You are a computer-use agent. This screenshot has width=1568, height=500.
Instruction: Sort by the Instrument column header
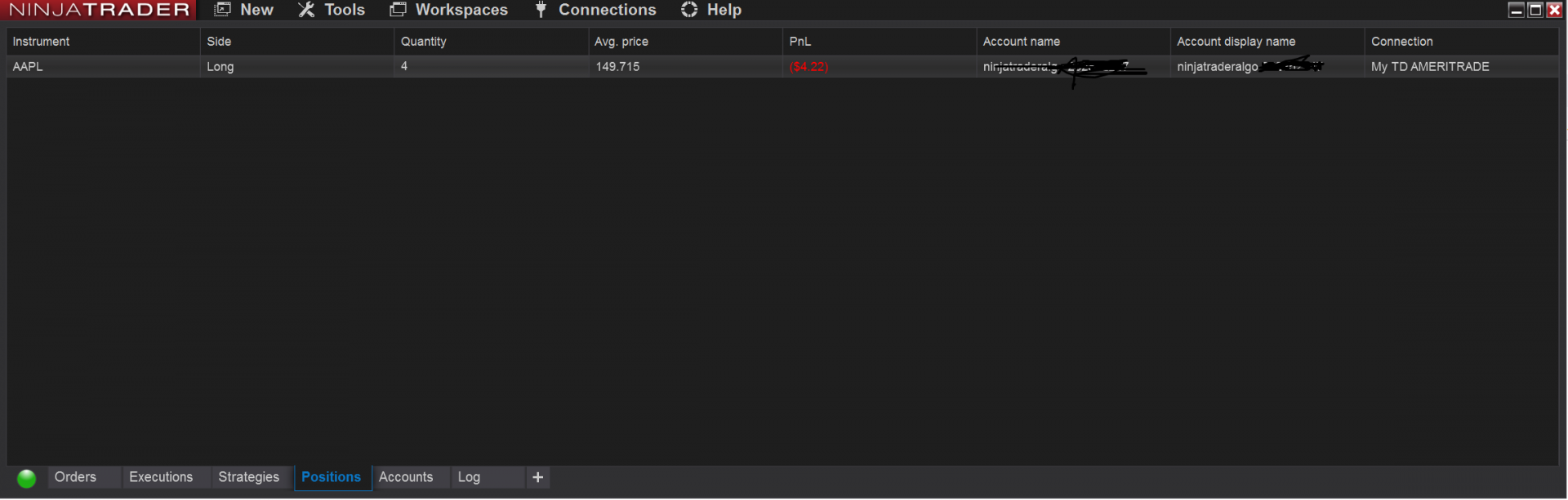pyautogui.click(x=103, y=42)
